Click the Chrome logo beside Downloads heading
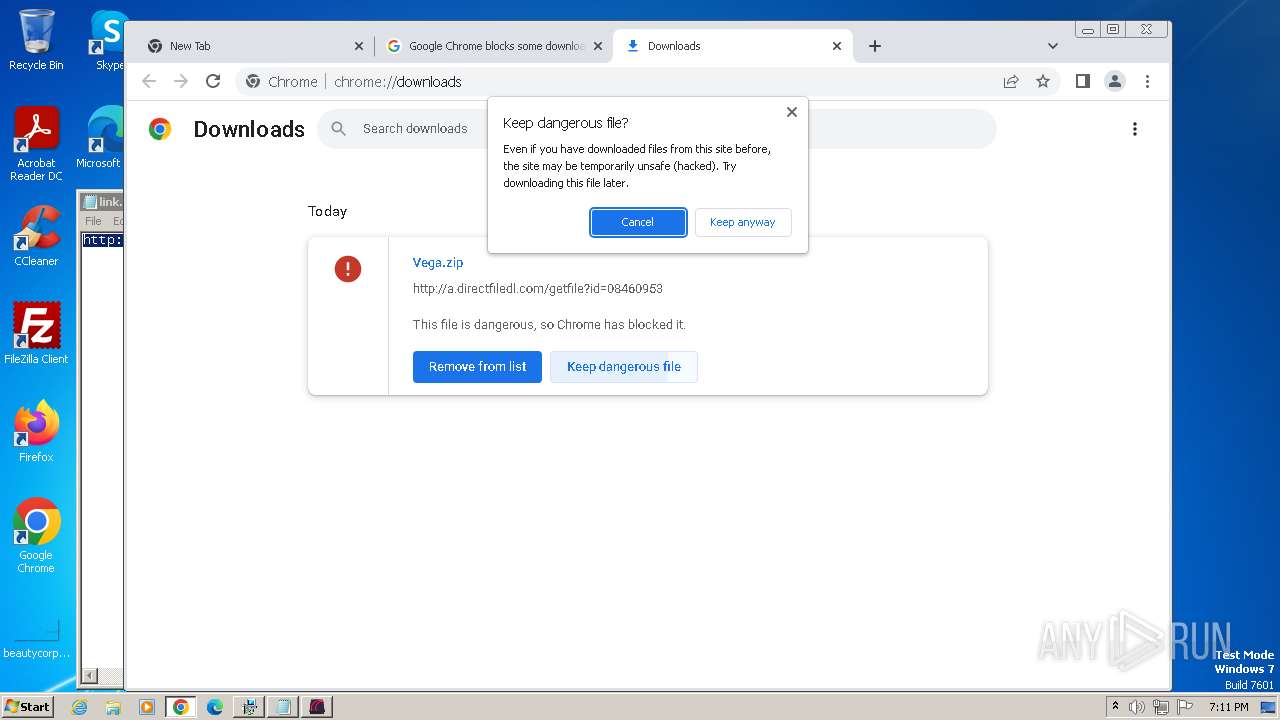Viewport: 1280px width, 720px height. coord(160,129)
